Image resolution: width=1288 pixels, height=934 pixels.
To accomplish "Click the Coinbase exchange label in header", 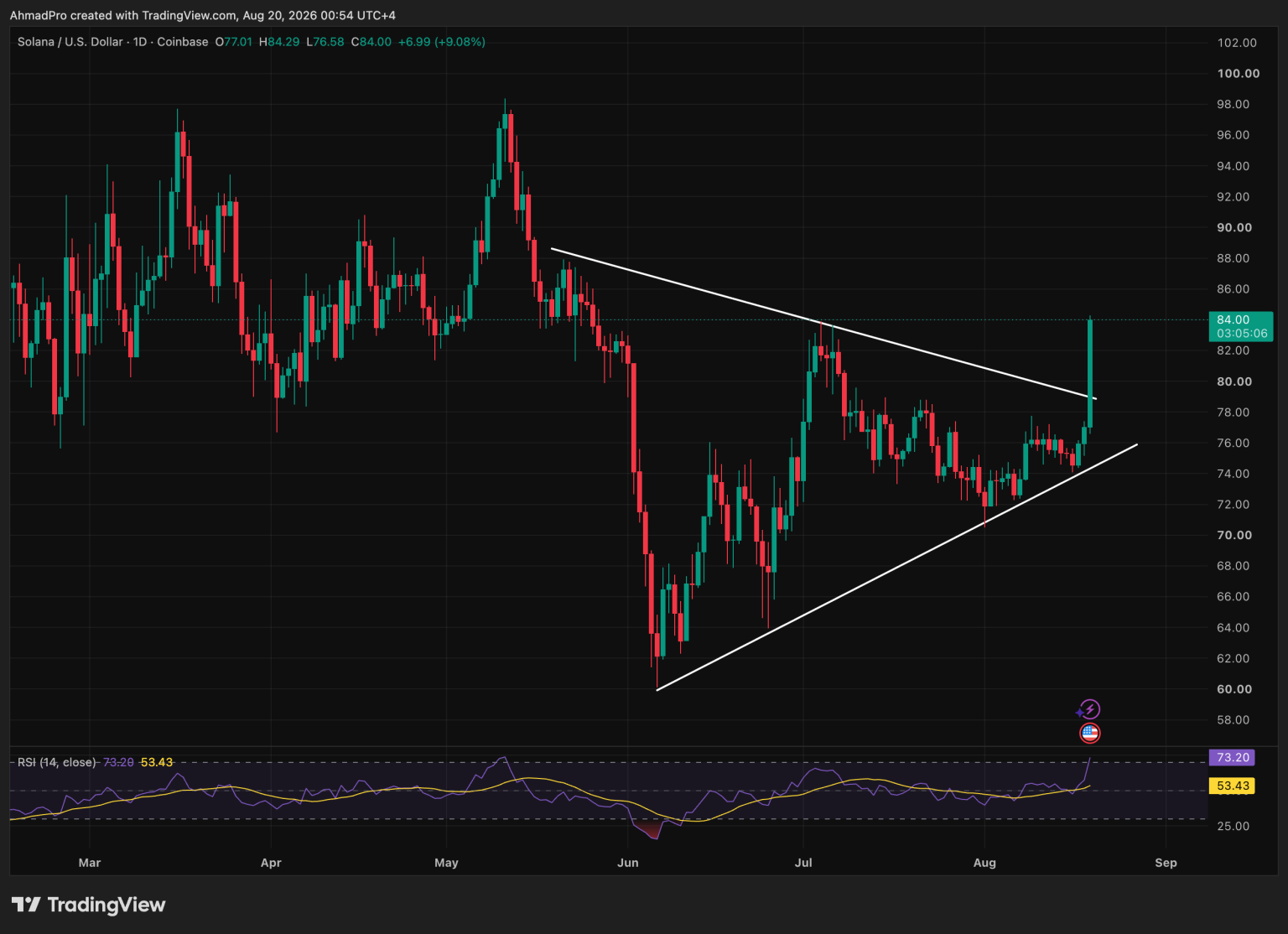I will coord(182,42).
